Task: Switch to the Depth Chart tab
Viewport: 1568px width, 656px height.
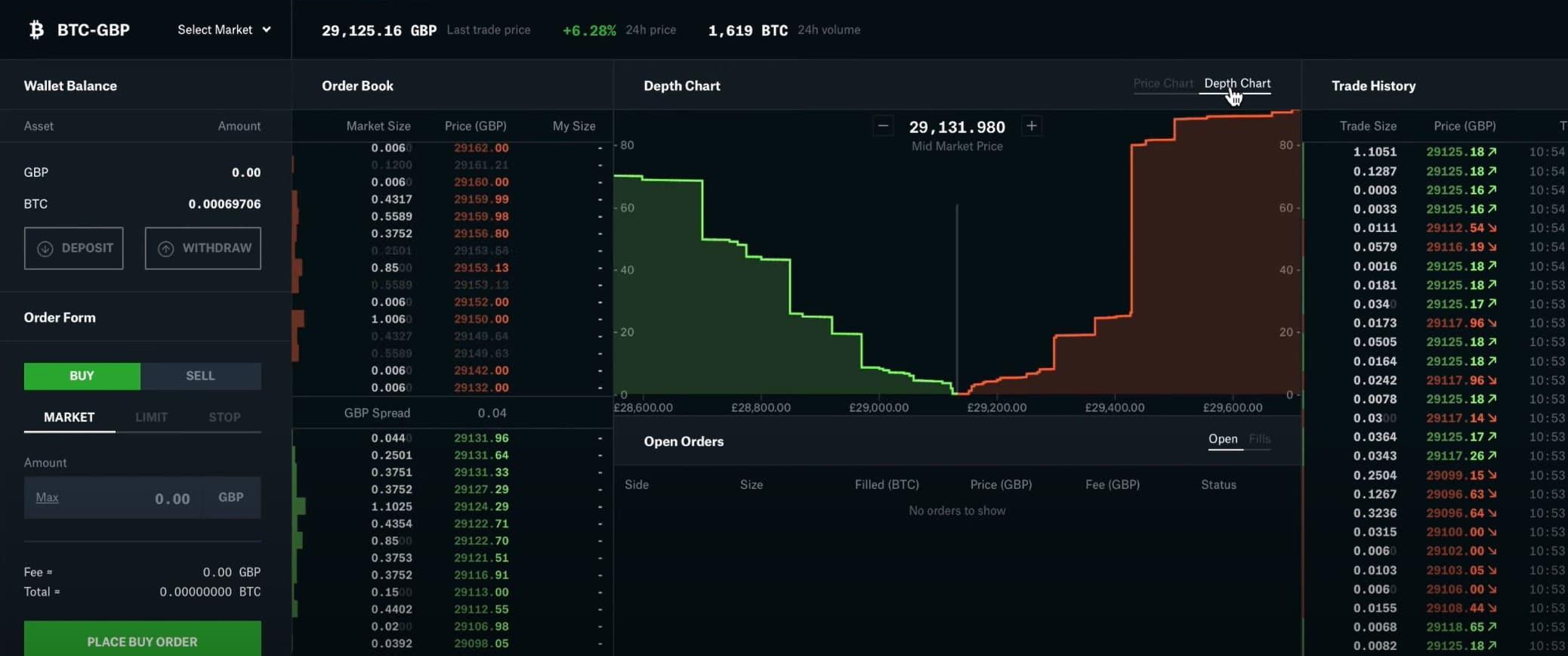Action: click(x=1237, y=83)
